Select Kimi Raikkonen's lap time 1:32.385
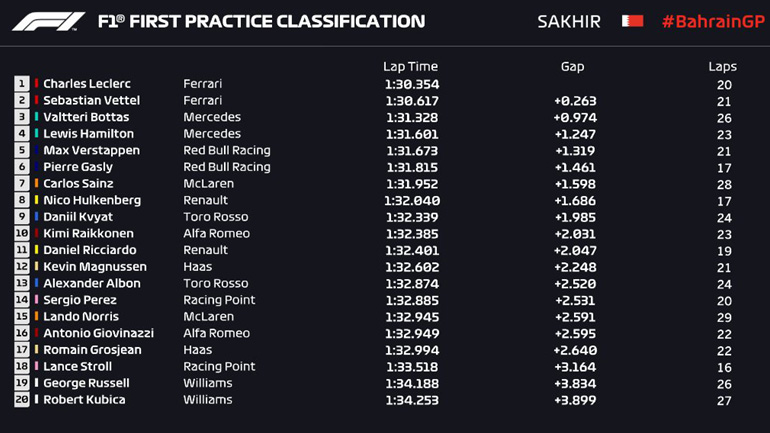Image resolution: width=770 pixels, height=433 pixels. coord(412,234)
